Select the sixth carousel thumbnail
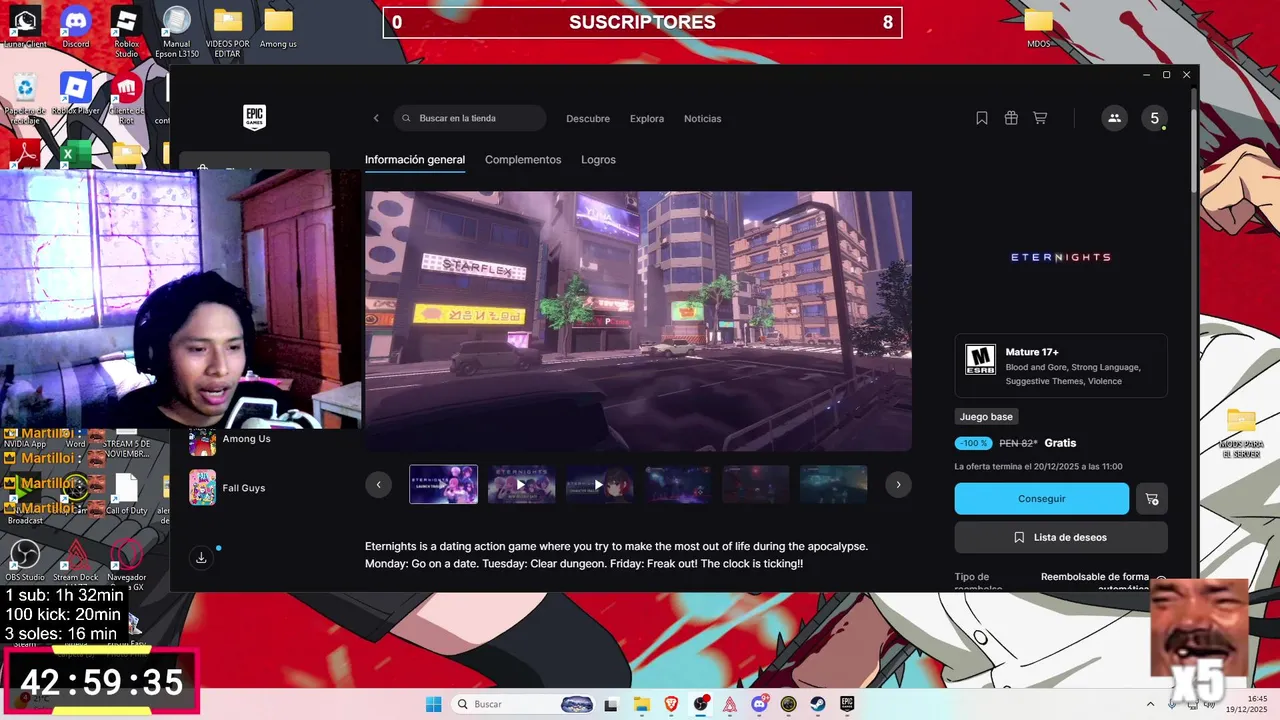1280x720 pixels. pyautogui.click(x=833, y=484)
